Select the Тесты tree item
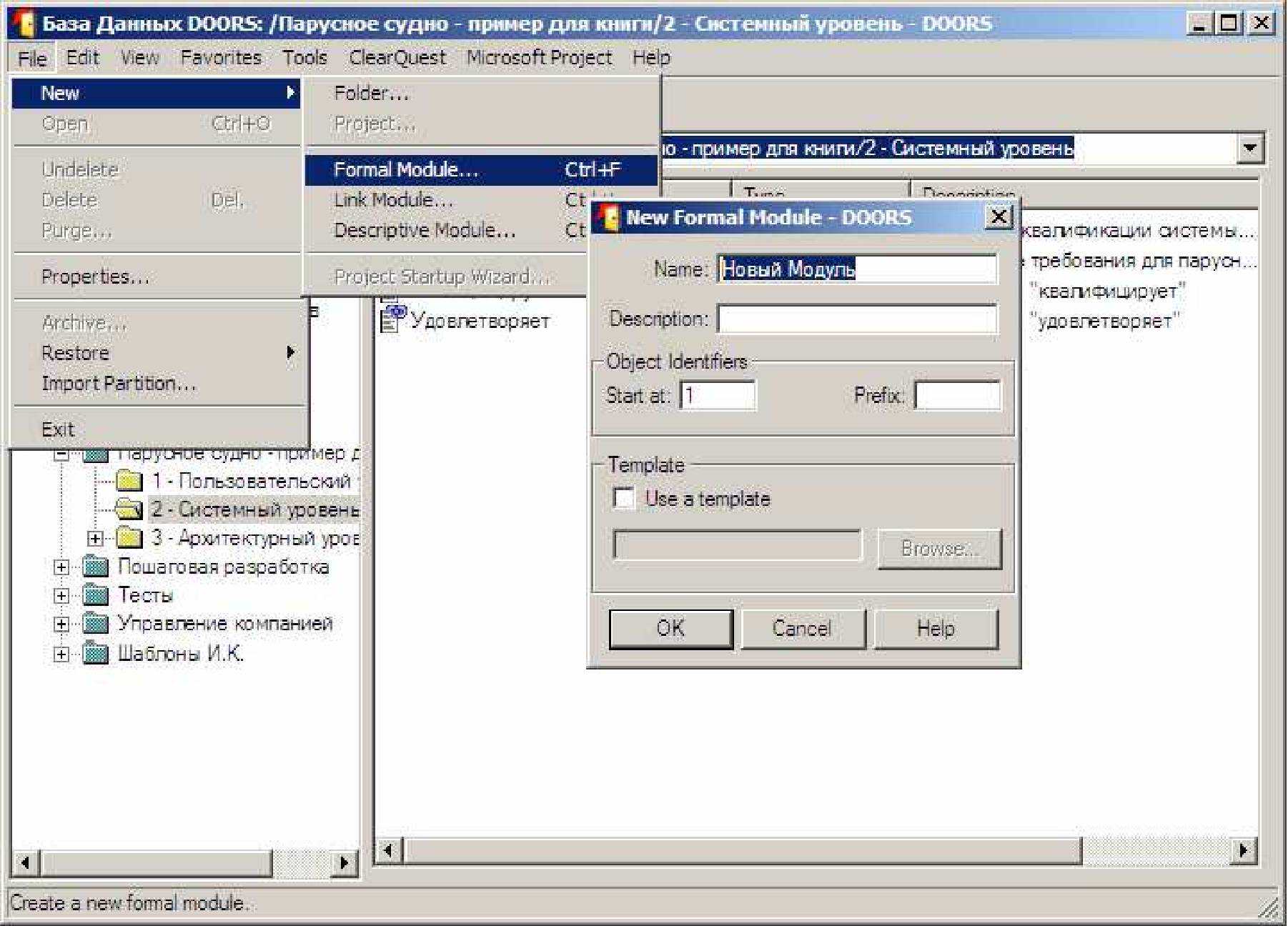1288x926 pixels. click(x=145, y=594)
